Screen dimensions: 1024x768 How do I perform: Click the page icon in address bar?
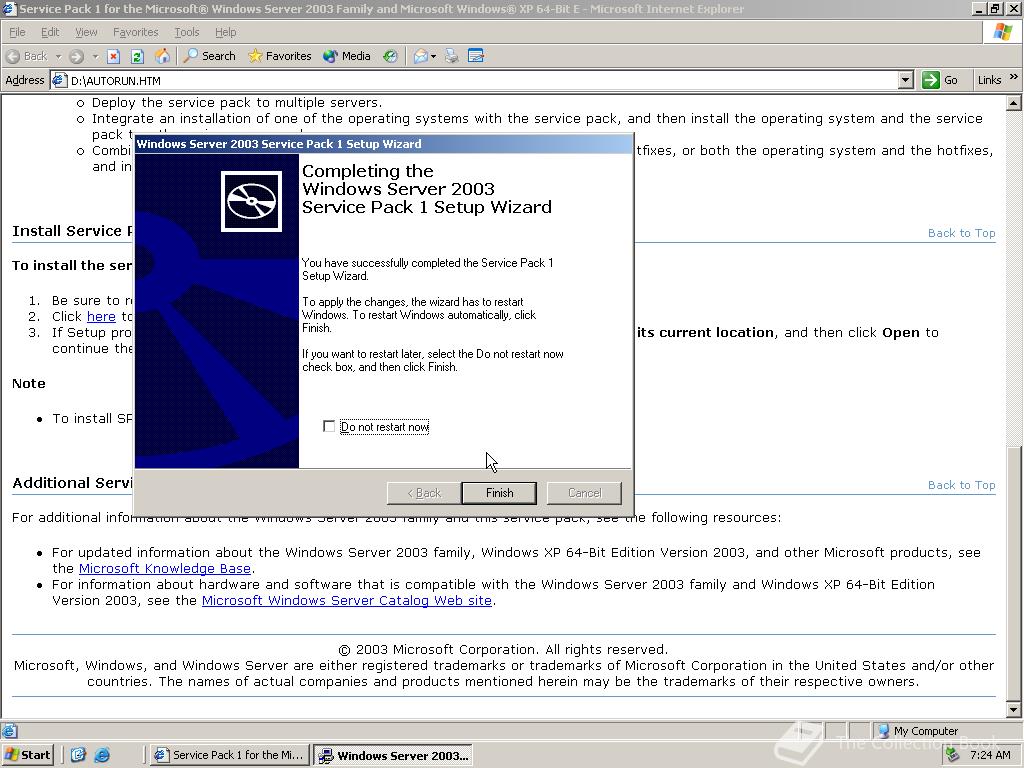[59, 80]
